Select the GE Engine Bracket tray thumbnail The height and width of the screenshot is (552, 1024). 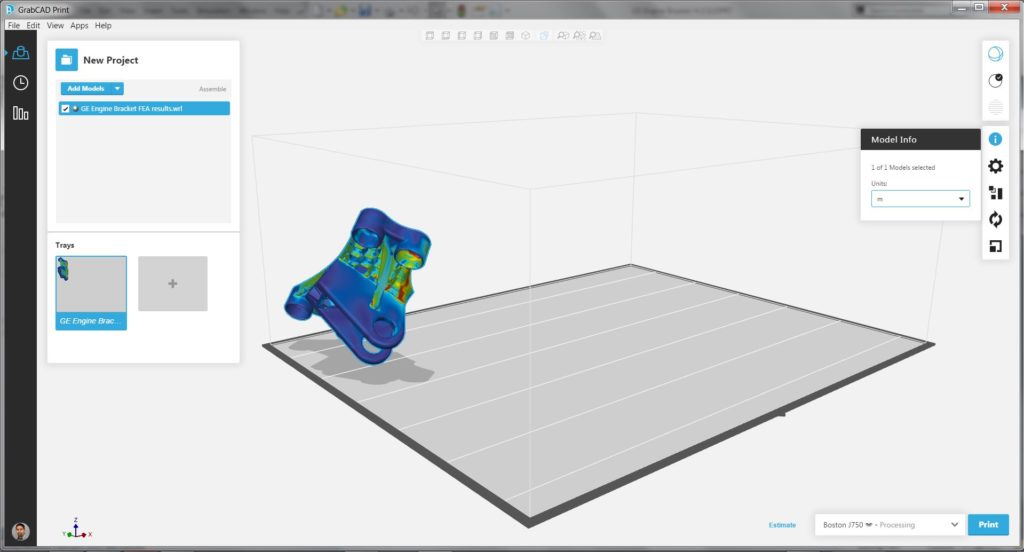point(91,293)
